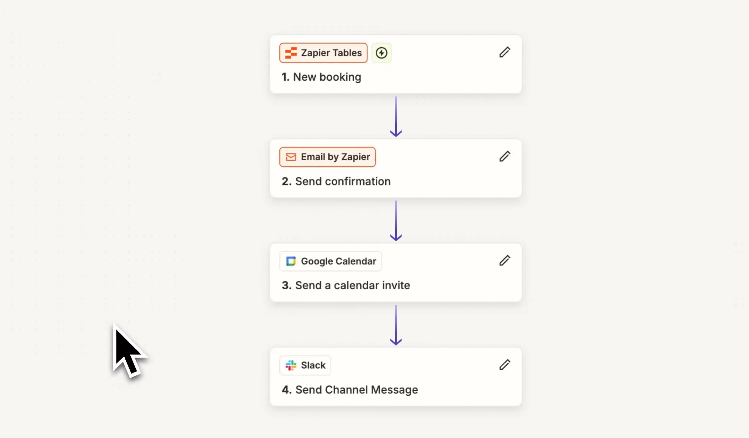Click the Zapier Tables orange logo icon
Screen dimensions: 749x438
coord(291,53)
